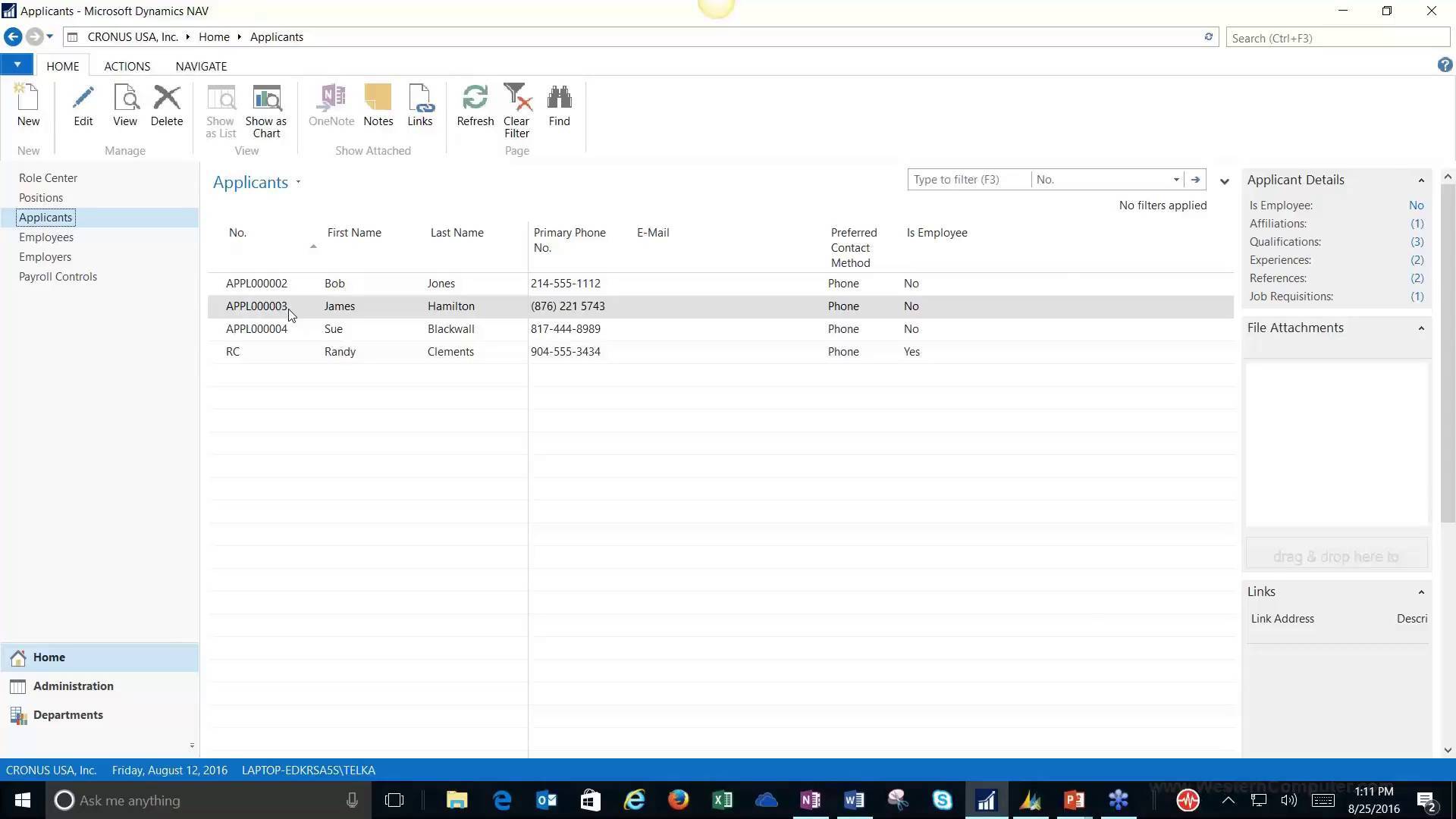Delete the selected applicant
The width and height of the screenshot is (1456, 819).
coord(166,106)
